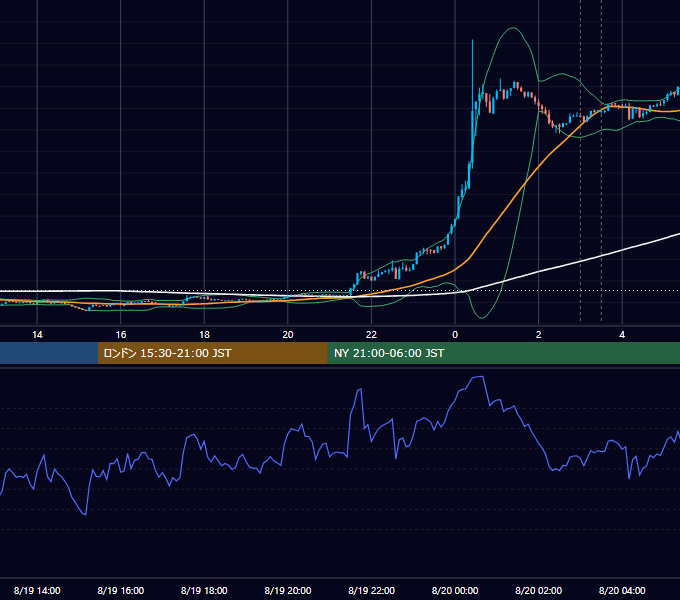
Task: Click hour label 16 on upper axis
Action: [x=121, y=335]
